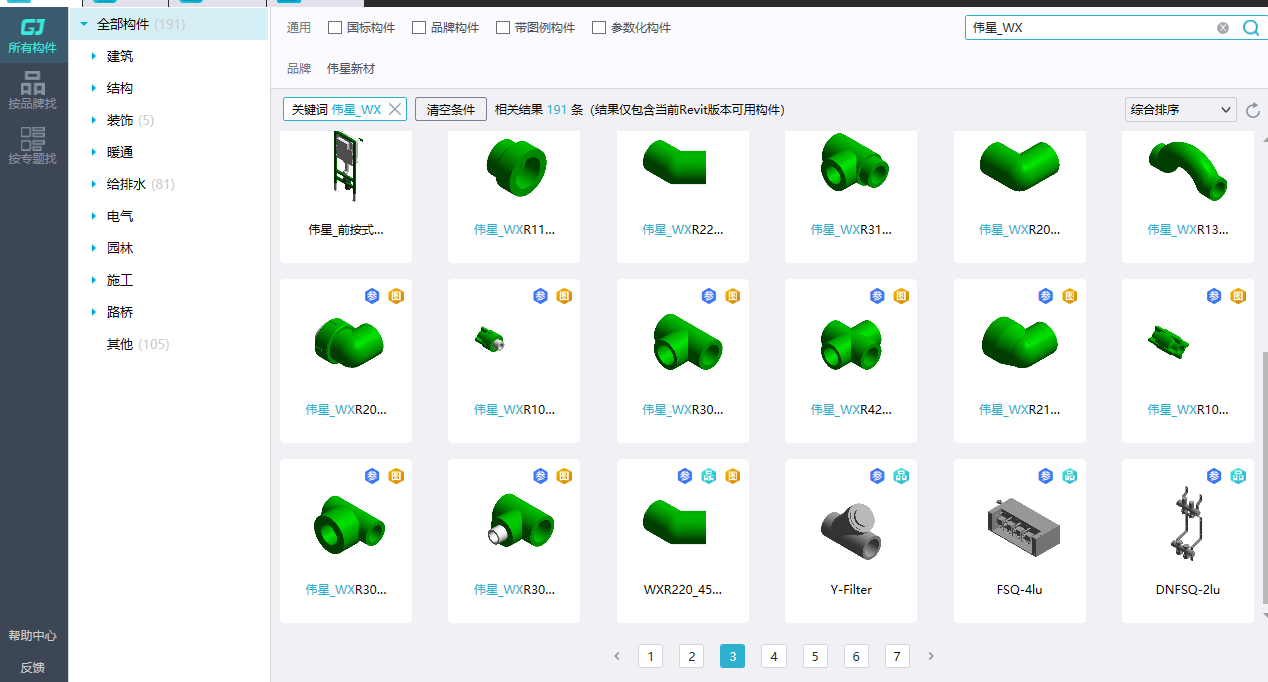Open 帮助中心 in the sidebar

tap(33, 636)
